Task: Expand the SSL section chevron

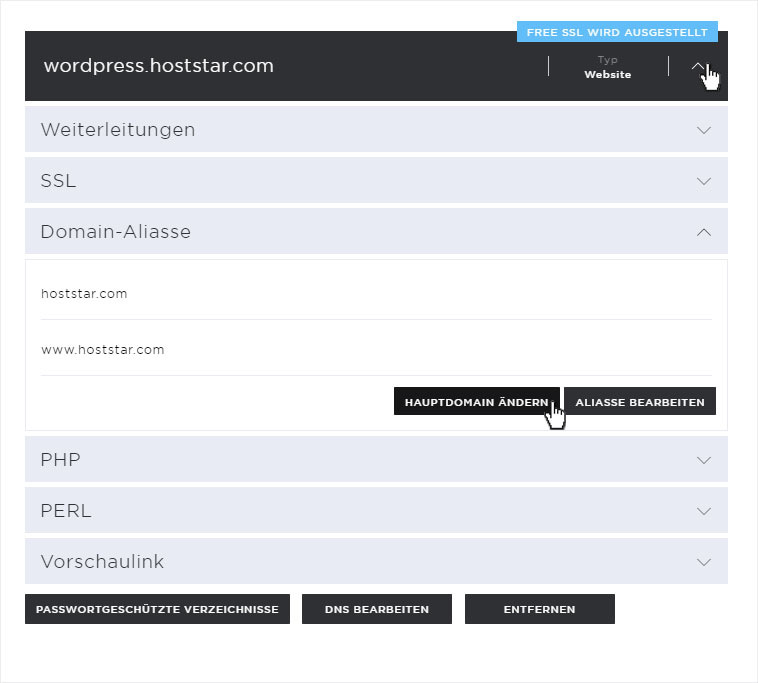Action: [x=704, y=181]
